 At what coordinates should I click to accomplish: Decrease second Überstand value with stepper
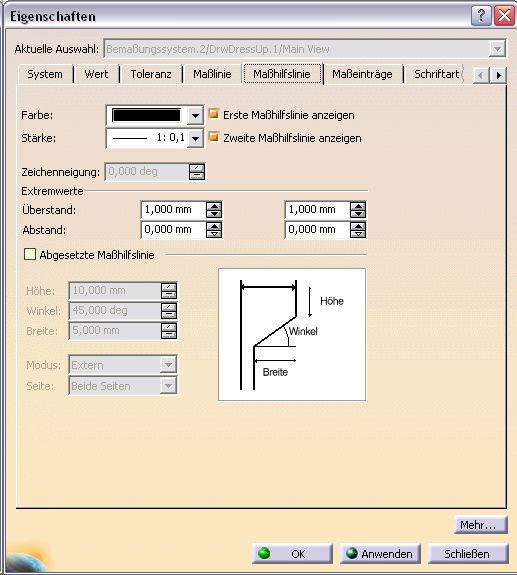[358, 214]
